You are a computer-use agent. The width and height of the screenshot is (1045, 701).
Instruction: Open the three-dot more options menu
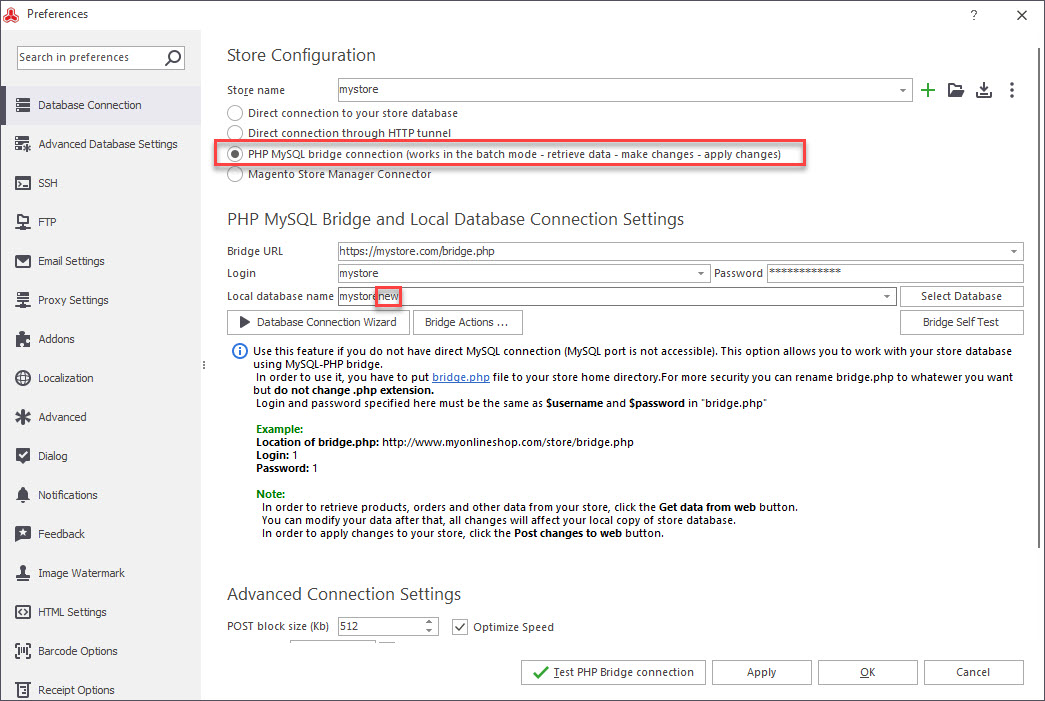click(x=1012, y=90)
